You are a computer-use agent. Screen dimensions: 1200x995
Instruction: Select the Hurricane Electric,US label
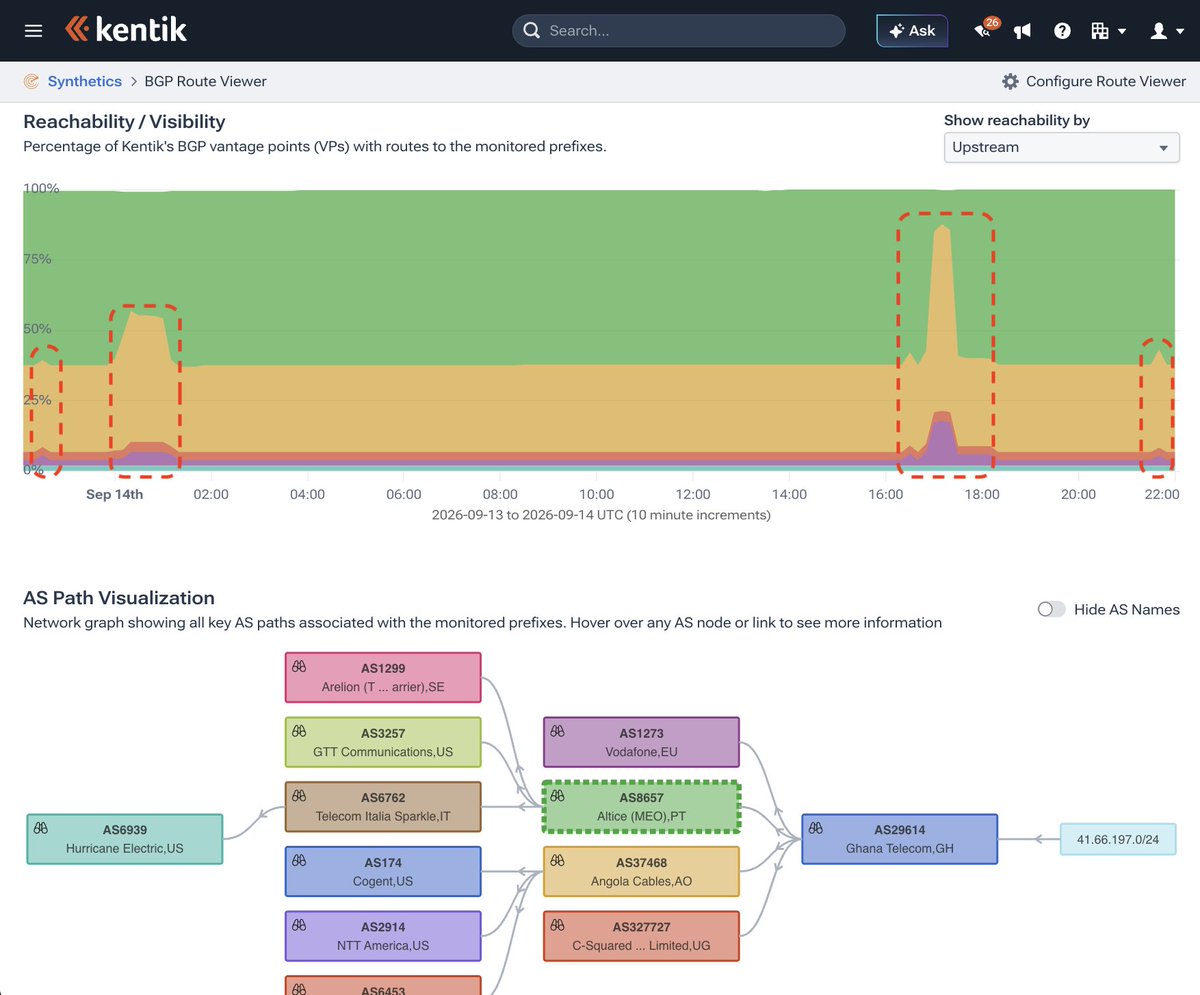point(125,848)
